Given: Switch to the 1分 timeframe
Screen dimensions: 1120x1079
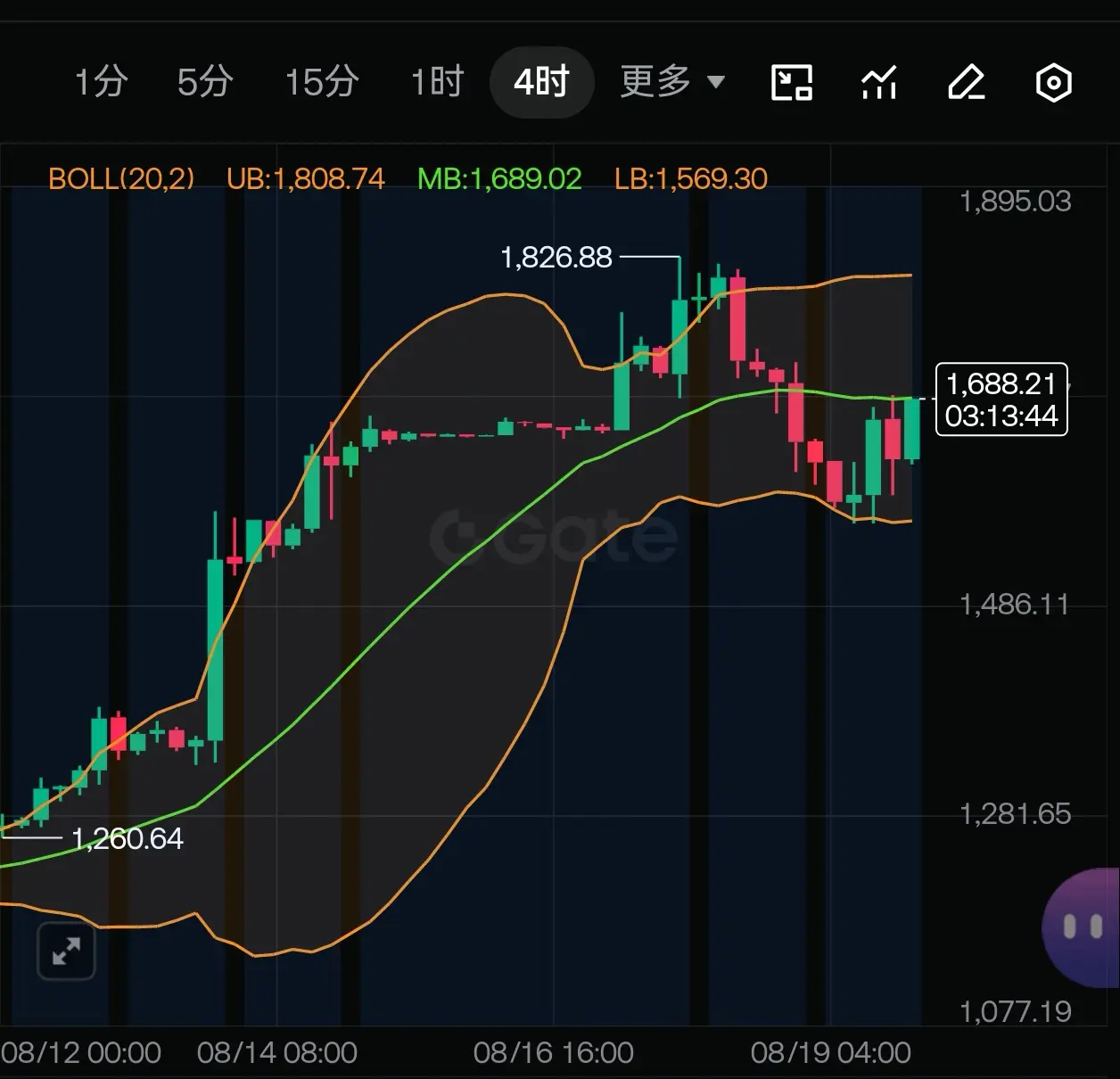Looking at the screenshot, I should (x=101, y=82).
